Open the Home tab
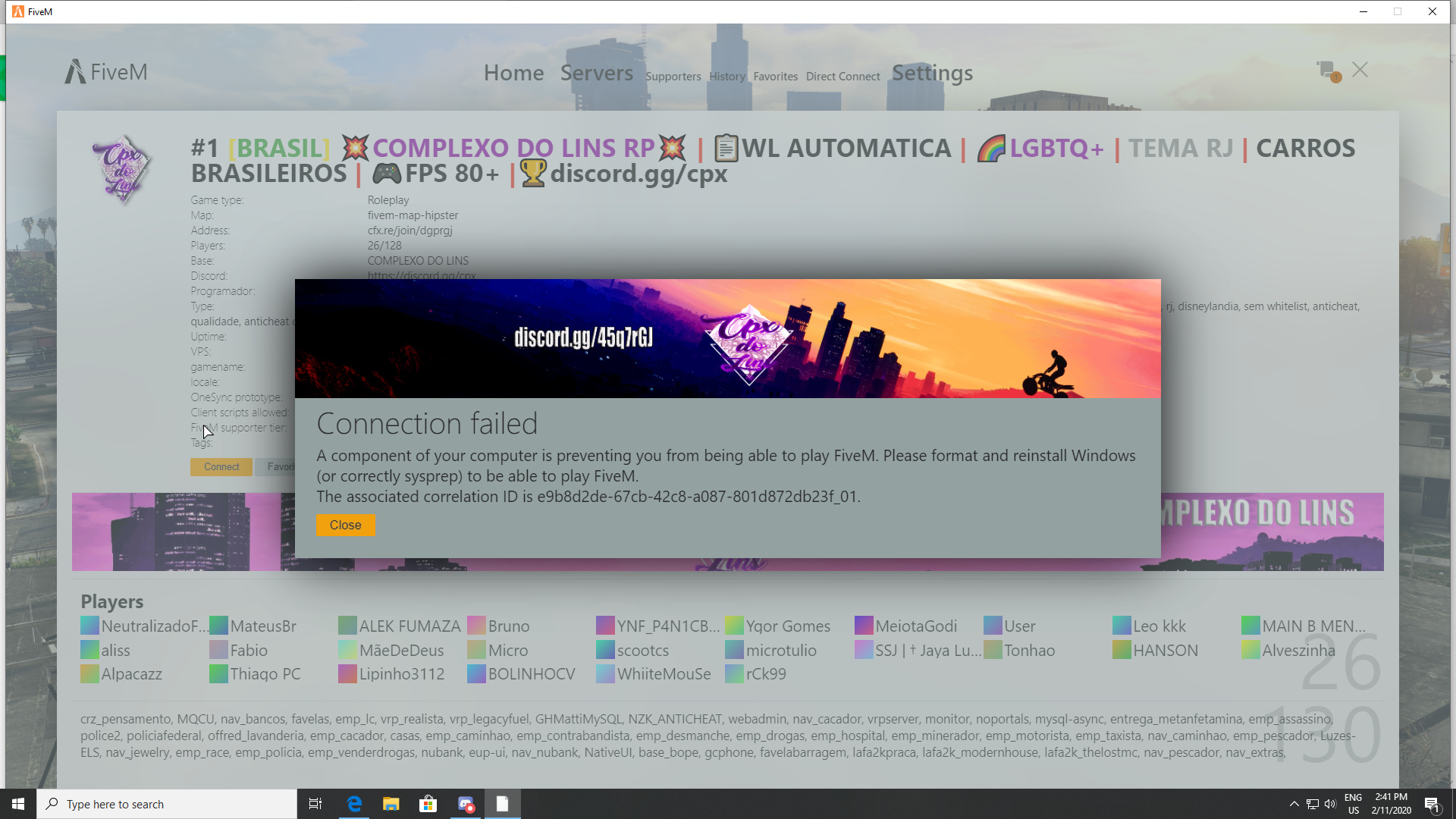The image size is (1456, 819). pyautogui.click(x=513, y=73)
